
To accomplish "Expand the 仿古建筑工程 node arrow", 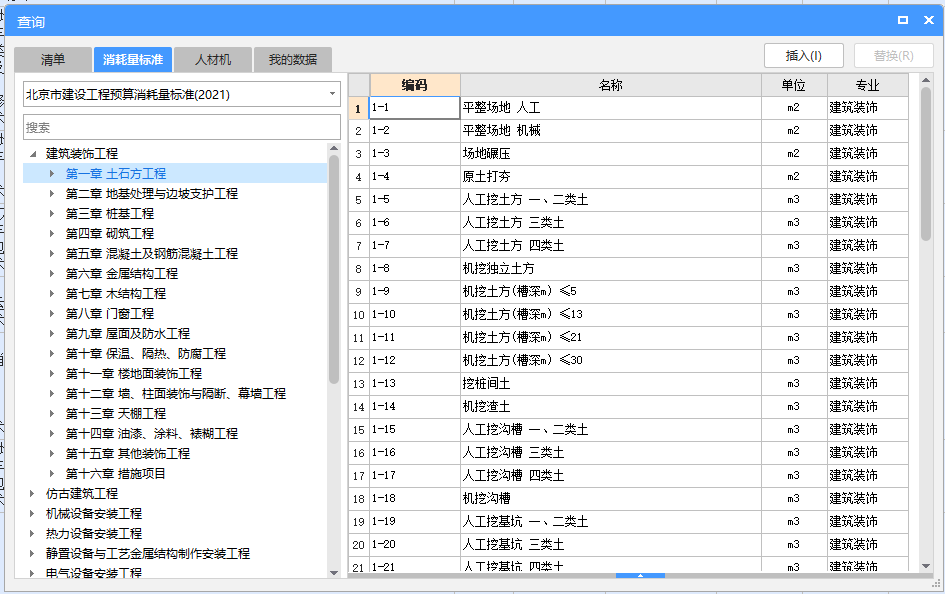I will [32, 493].
